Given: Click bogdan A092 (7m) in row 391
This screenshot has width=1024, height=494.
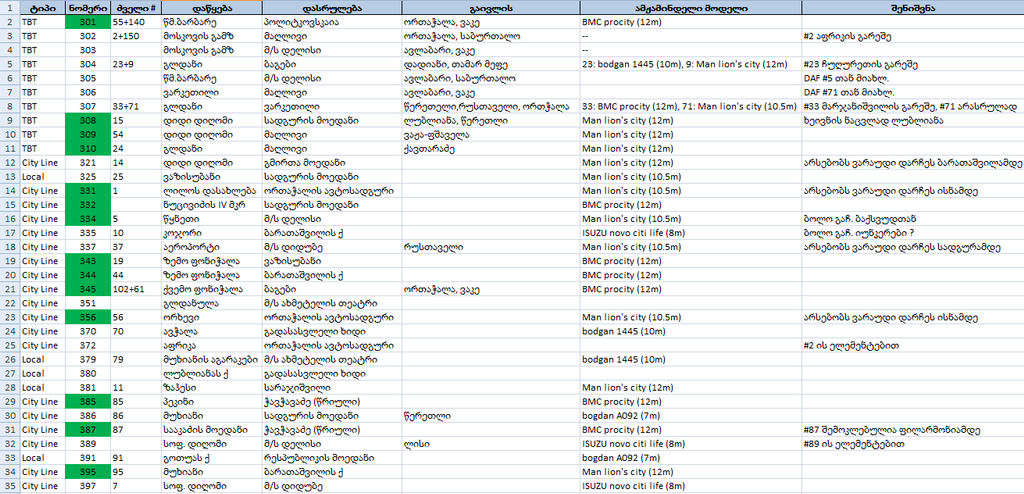Looking at the screenshot, I should coord(690,458).
